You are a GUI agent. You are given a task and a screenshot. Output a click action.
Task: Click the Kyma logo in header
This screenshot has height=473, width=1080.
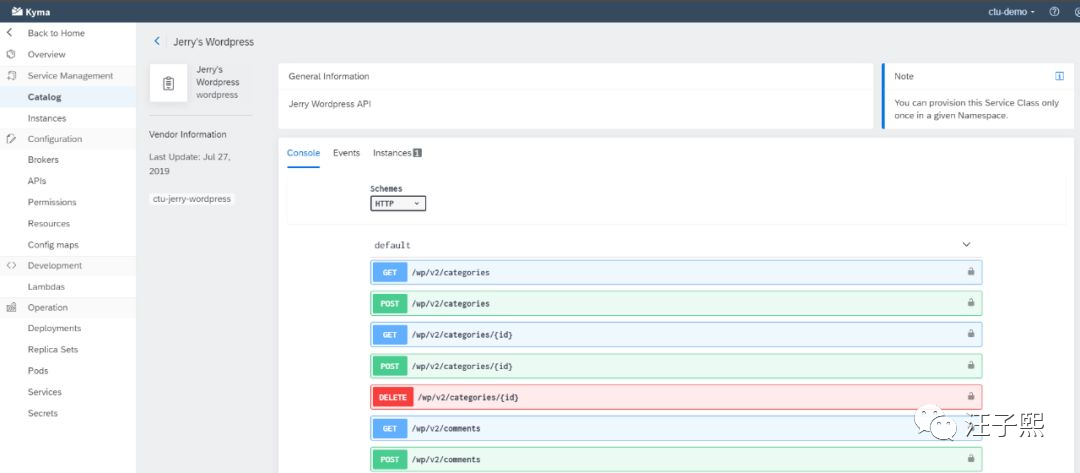coord(30,12)
